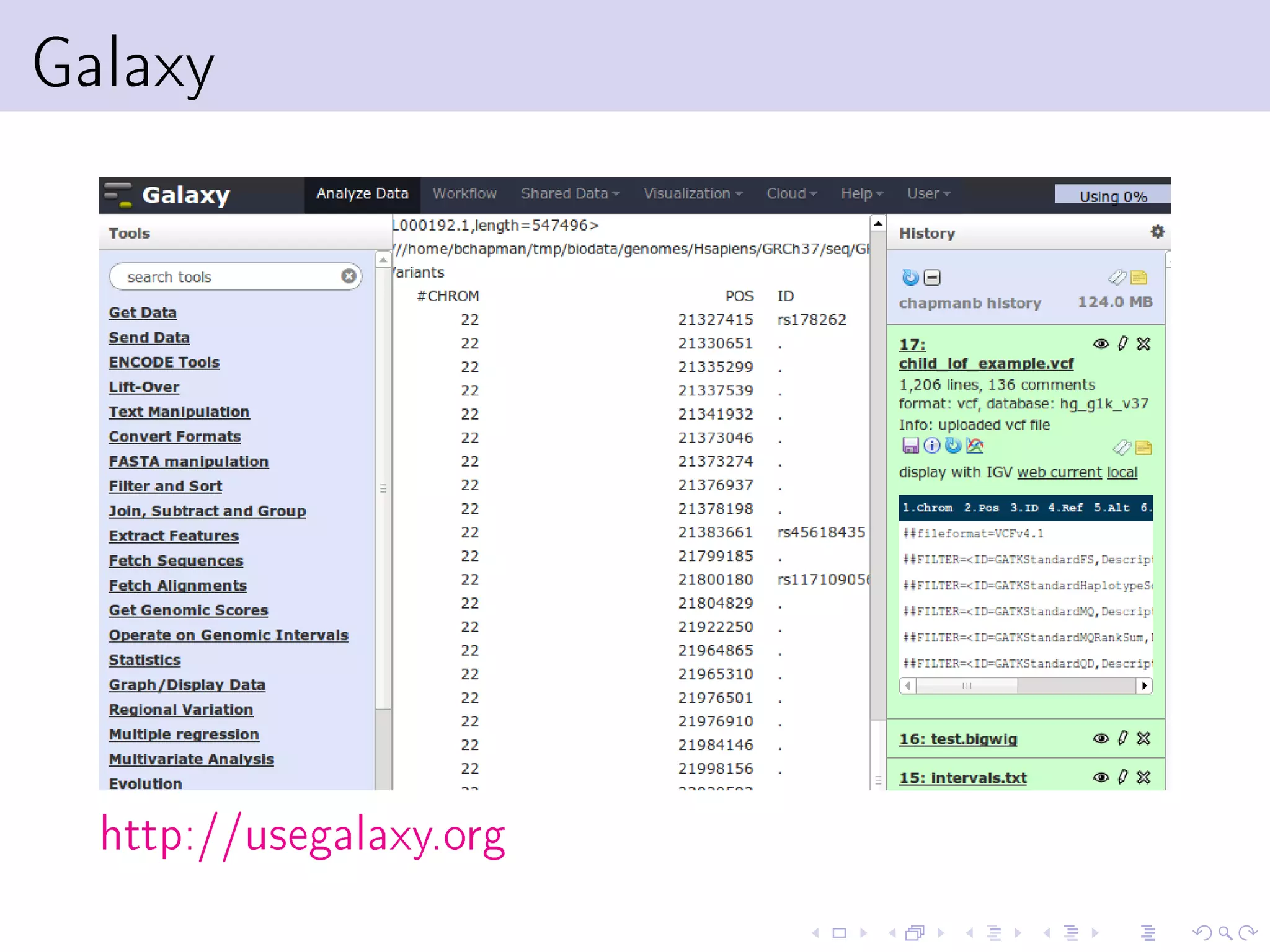The height and width of the screenshot is (952, 1270).
Task: Select the ID cell 'rs178262'
Action: 811,320
